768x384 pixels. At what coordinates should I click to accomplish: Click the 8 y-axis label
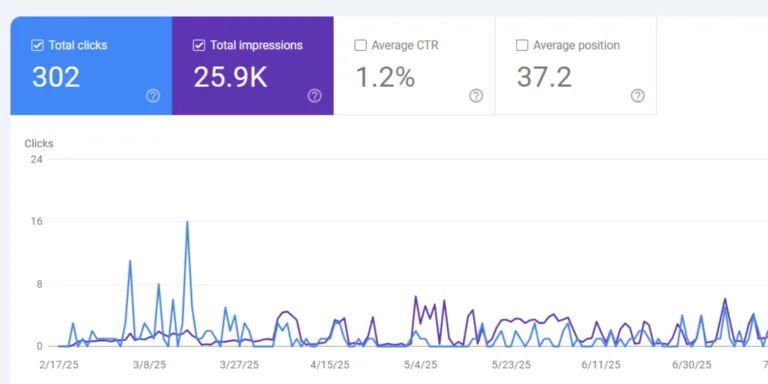[40, 284]
